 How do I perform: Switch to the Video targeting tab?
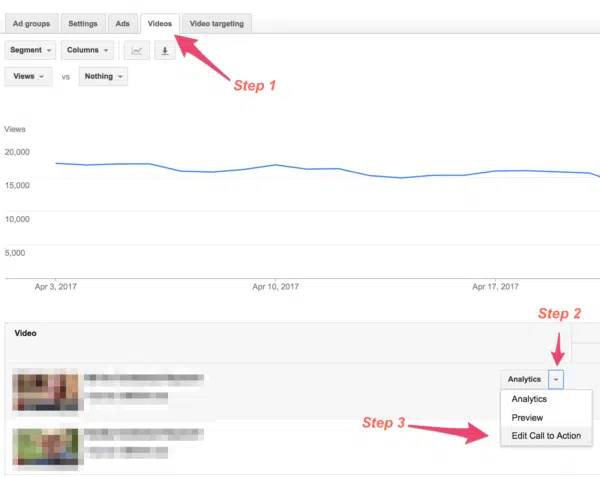216,22
